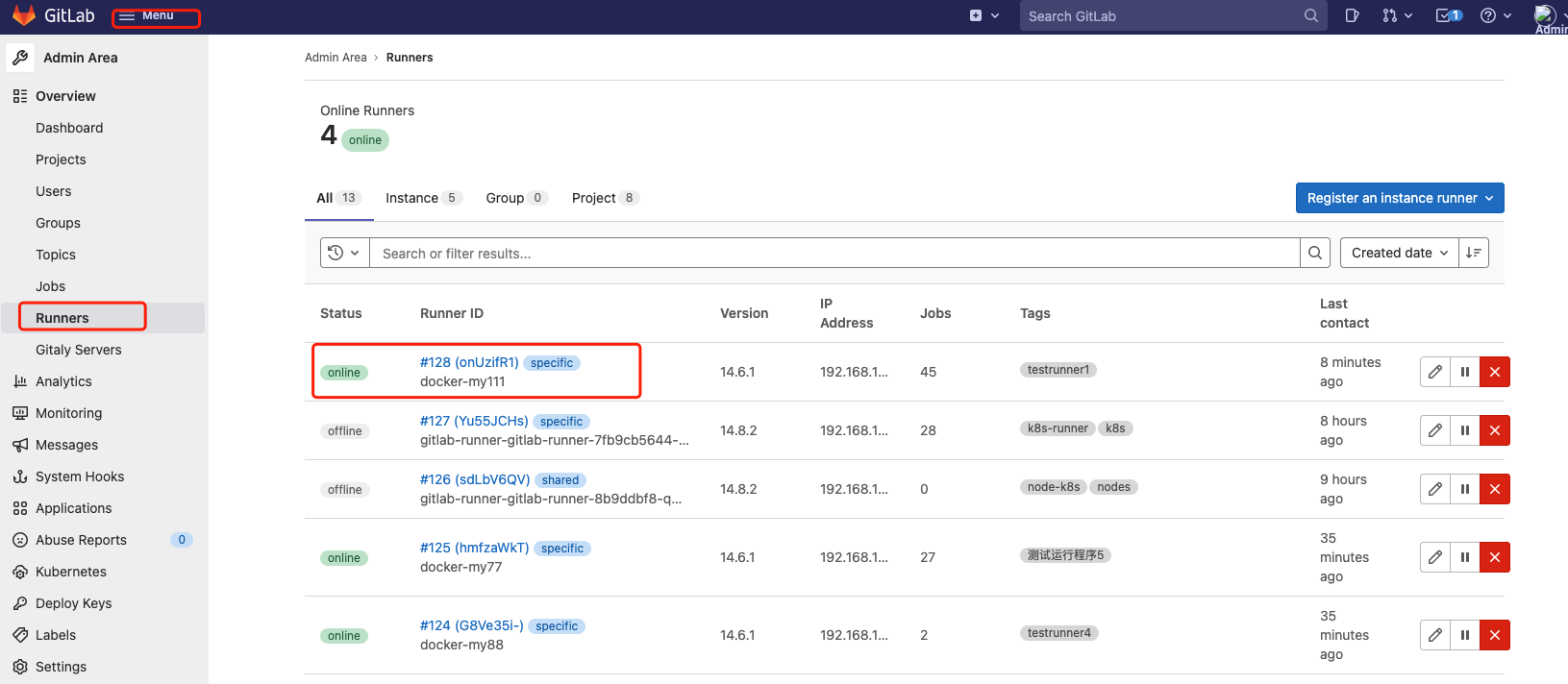Open Projects in the sidebar
The image size is (1568, 684).
click(x=61, y=159)
